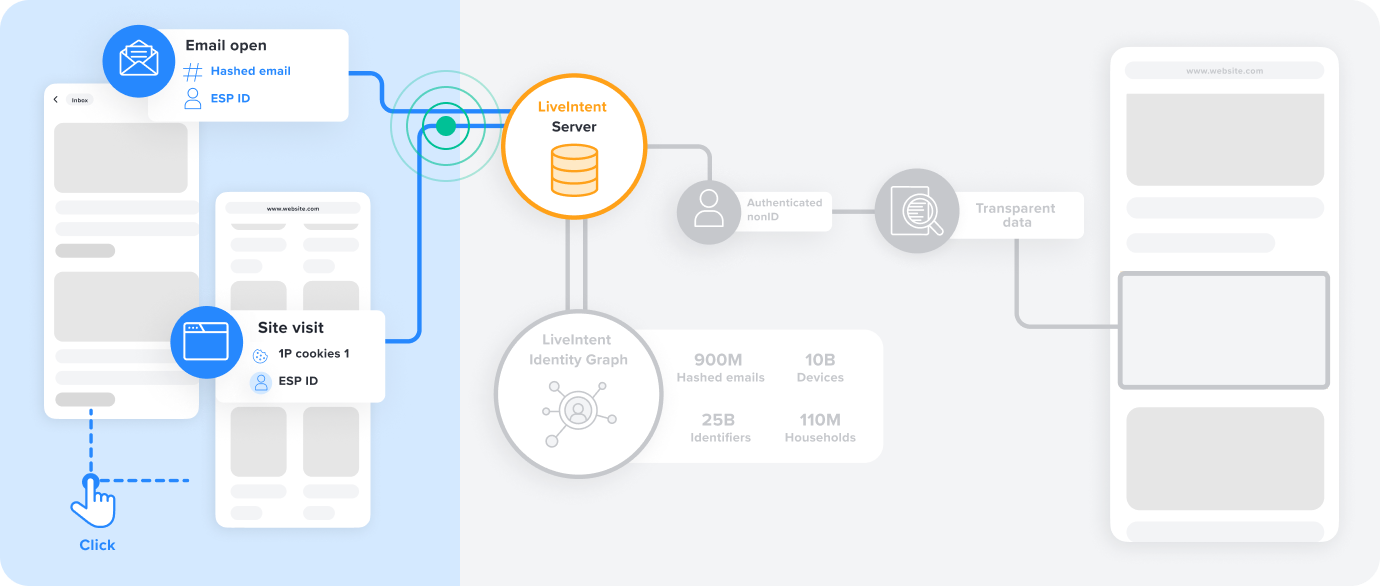Viewport: 1380px width, 587px height.
Task: Click the "Site visit" heading
Action: tap(291, 328)
